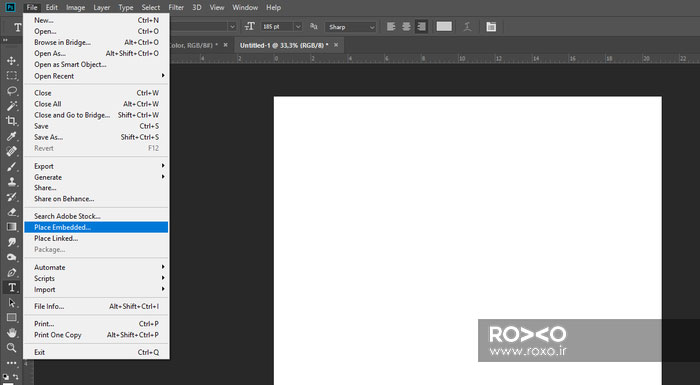This screenshot has height=385, width=700.
Task: Choose Place Embedded from File menu
Action: (x=96, y=227)
